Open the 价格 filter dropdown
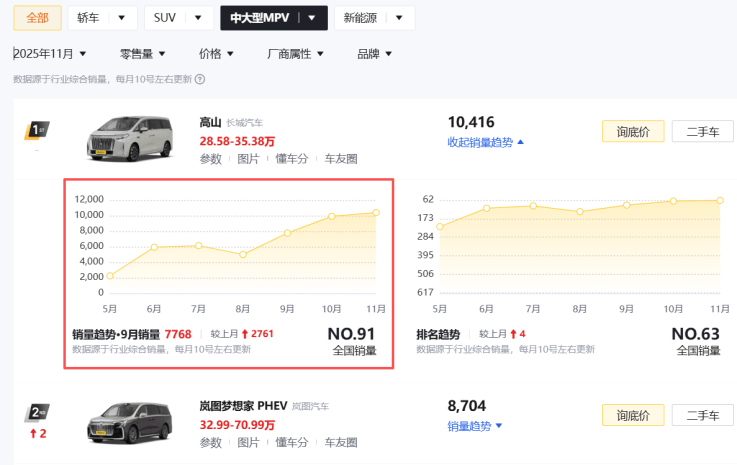This screenshot has width=737, height=465. pos(216,54)
